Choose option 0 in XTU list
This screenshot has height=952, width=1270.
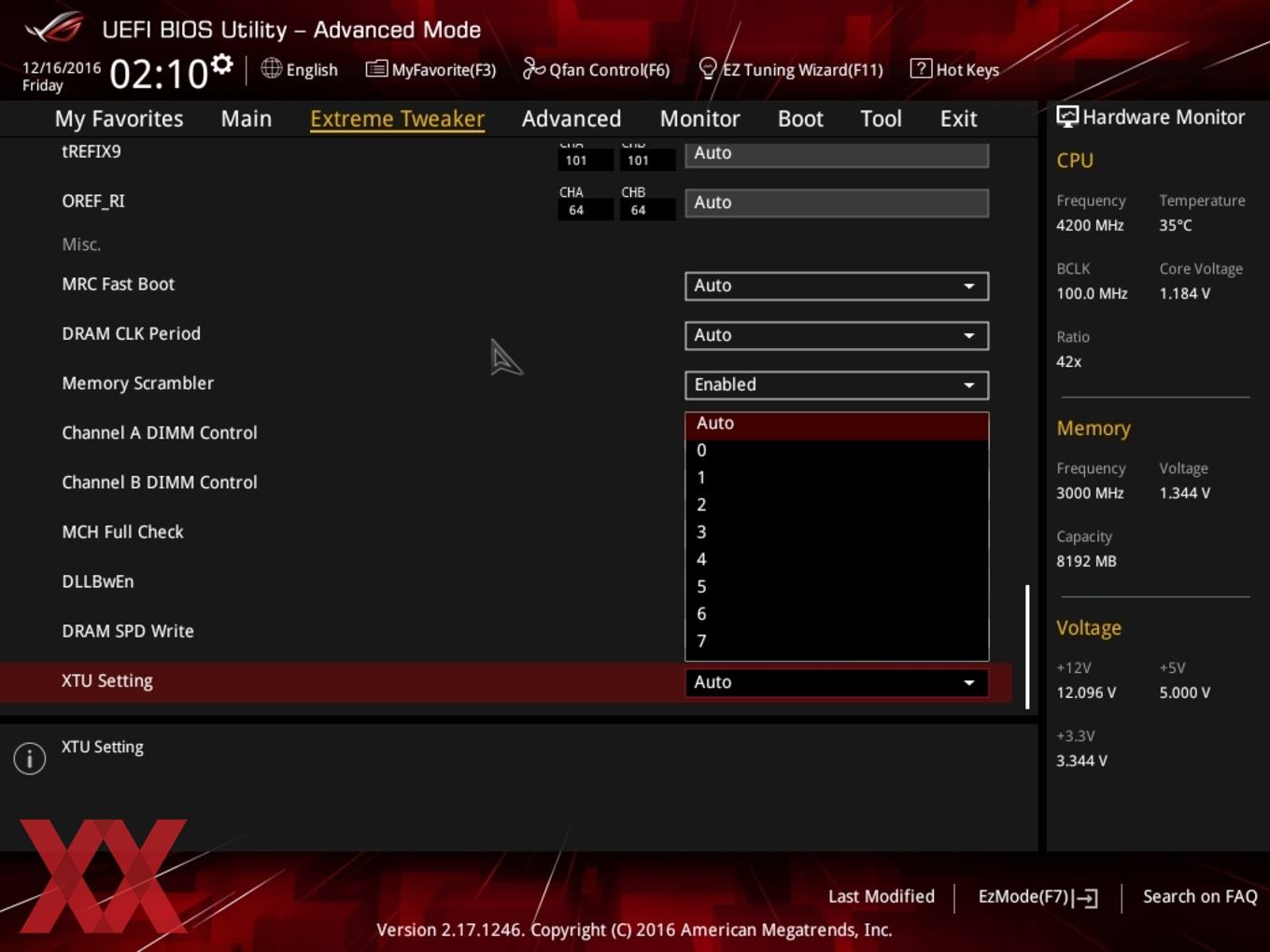pos(837,451)
